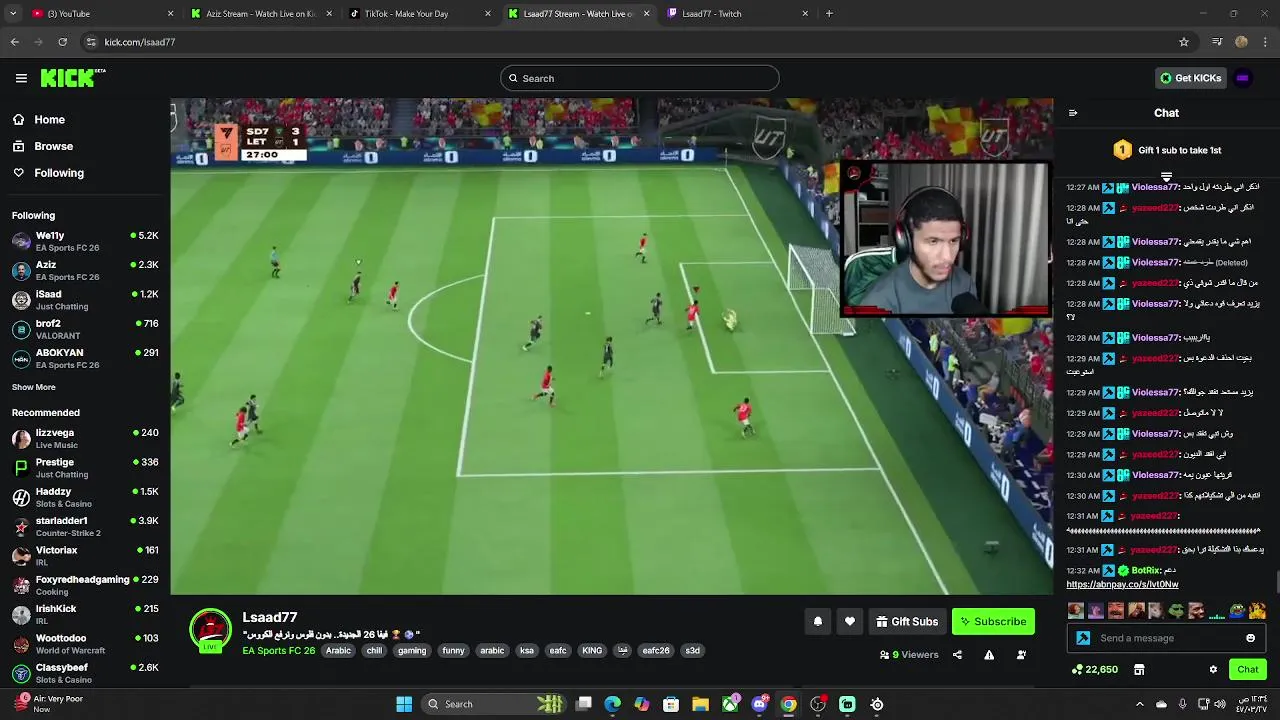
Task: Open starladder1 Counter-Strike 2 channel
Action: 85,526
